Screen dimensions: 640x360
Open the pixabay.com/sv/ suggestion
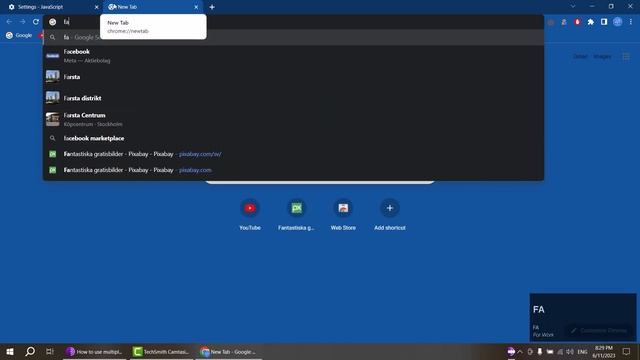click(x=293, y=154)
